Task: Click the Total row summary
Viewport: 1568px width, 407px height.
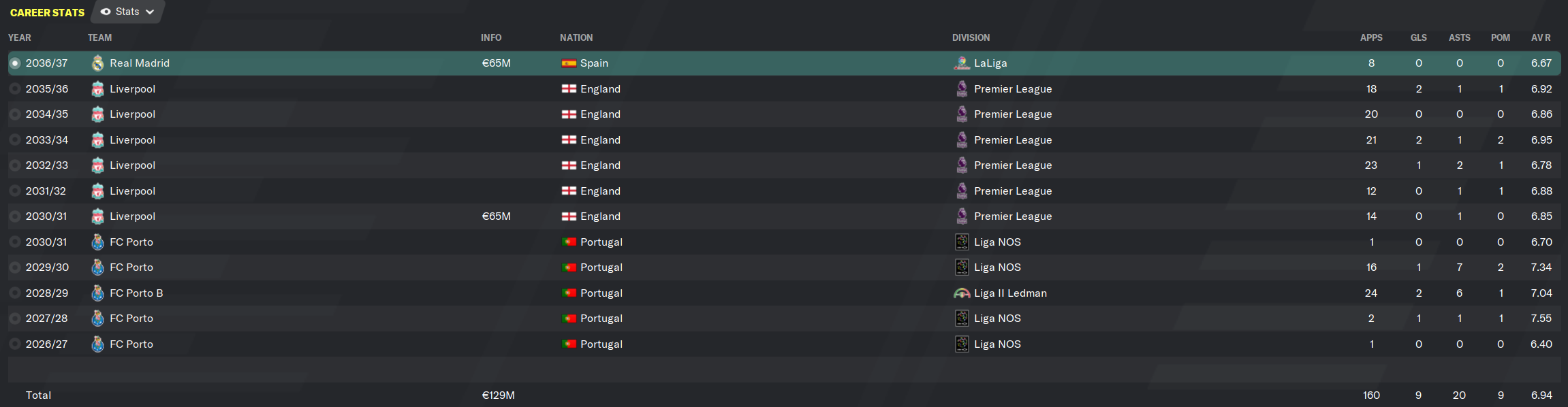Action: (x=785, y=395)
